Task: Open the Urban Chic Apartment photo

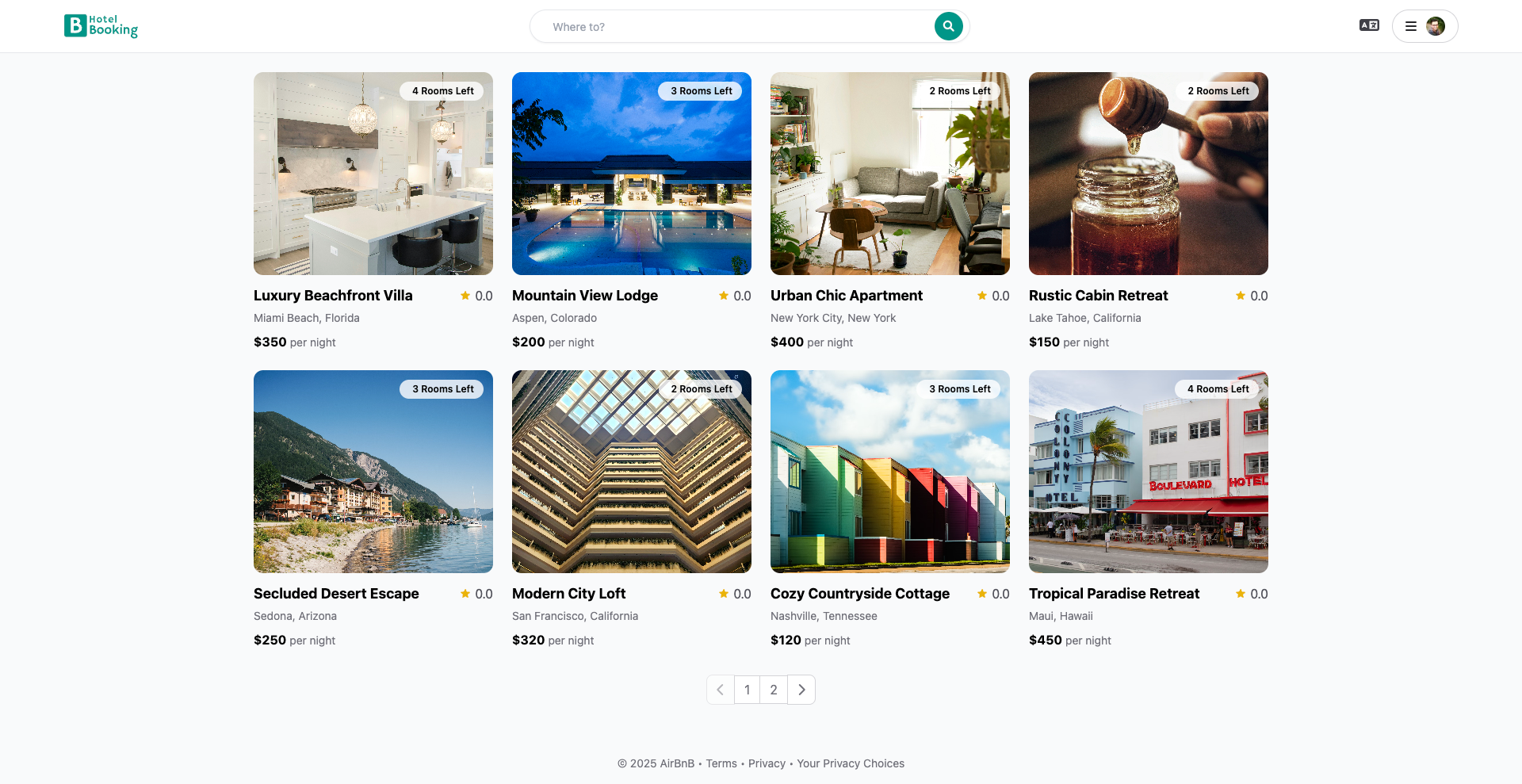Action: click(890, 174)
